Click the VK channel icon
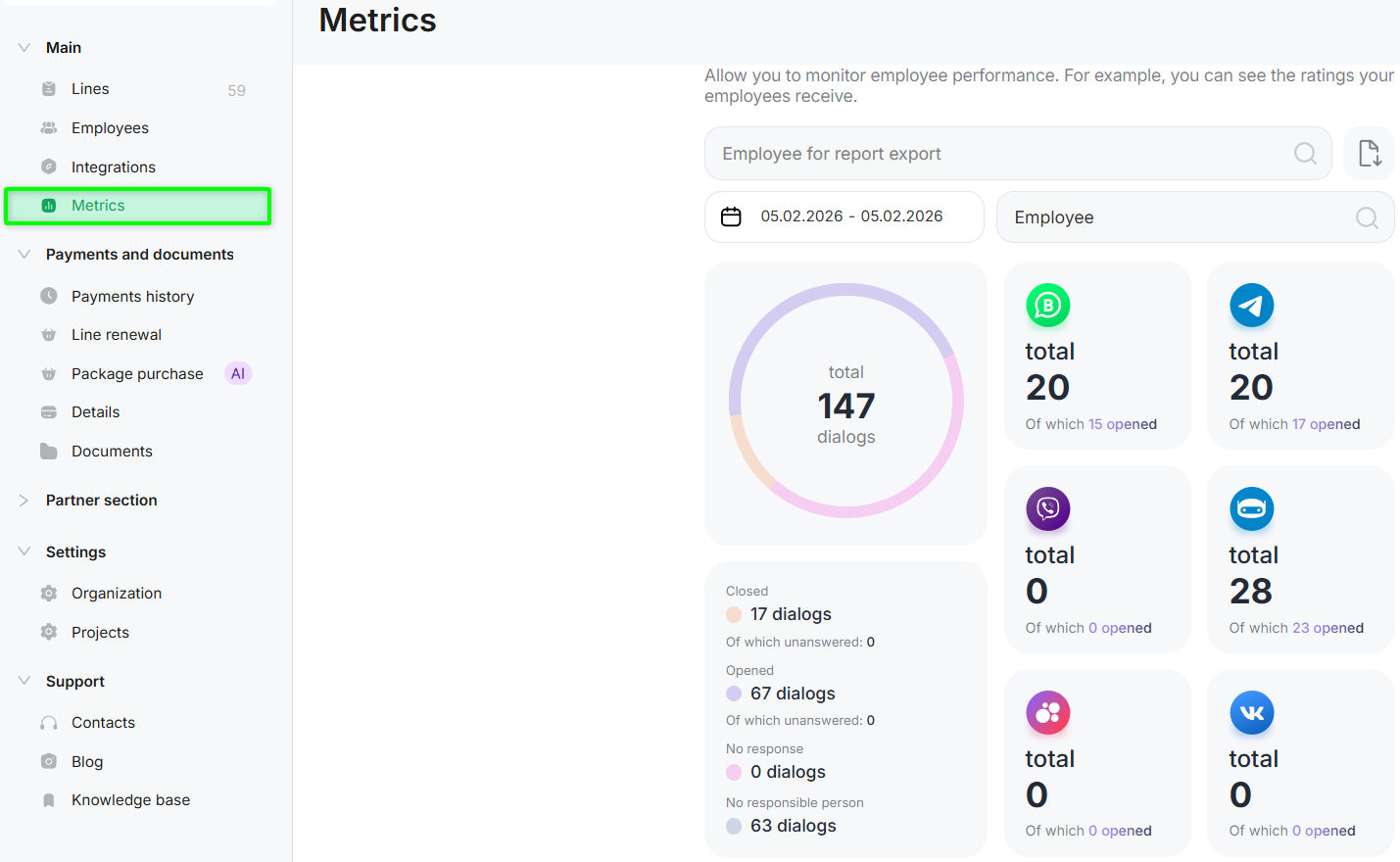This screenshot has height=862, width=1400. pos(1251,713)
